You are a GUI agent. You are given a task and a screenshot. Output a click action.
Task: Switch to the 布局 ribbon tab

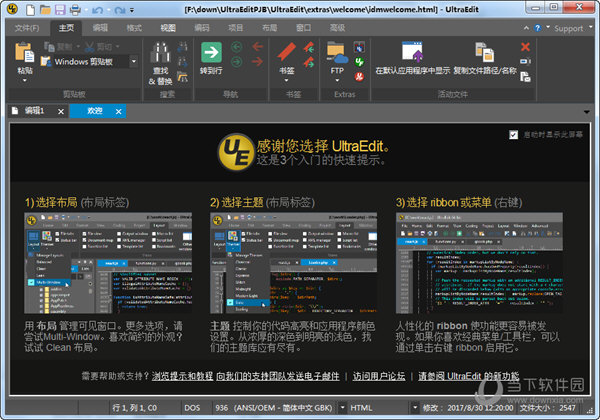(x=270, y=28)
